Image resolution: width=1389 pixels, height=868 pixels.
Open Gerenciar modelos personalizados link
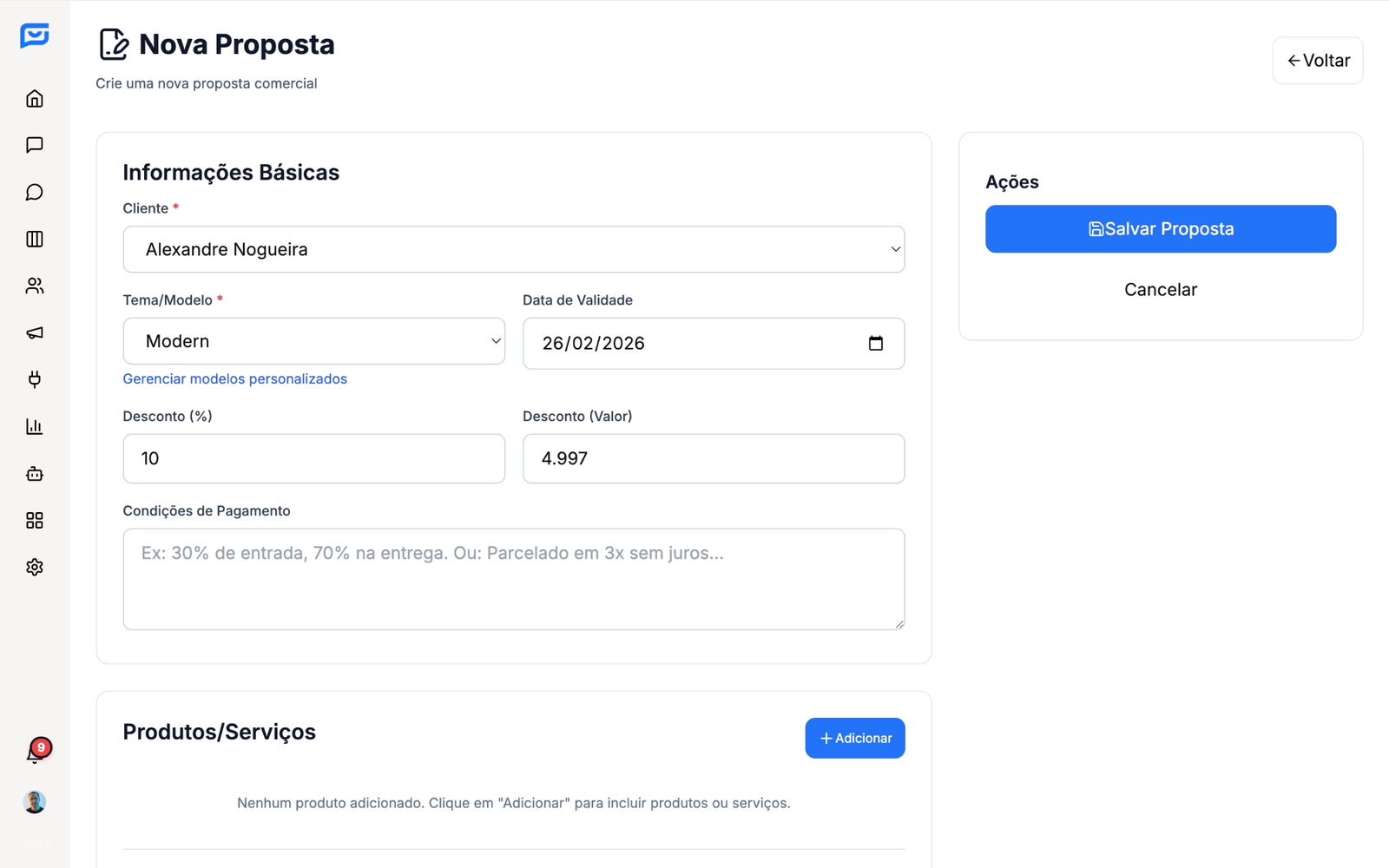click(234, 379)
